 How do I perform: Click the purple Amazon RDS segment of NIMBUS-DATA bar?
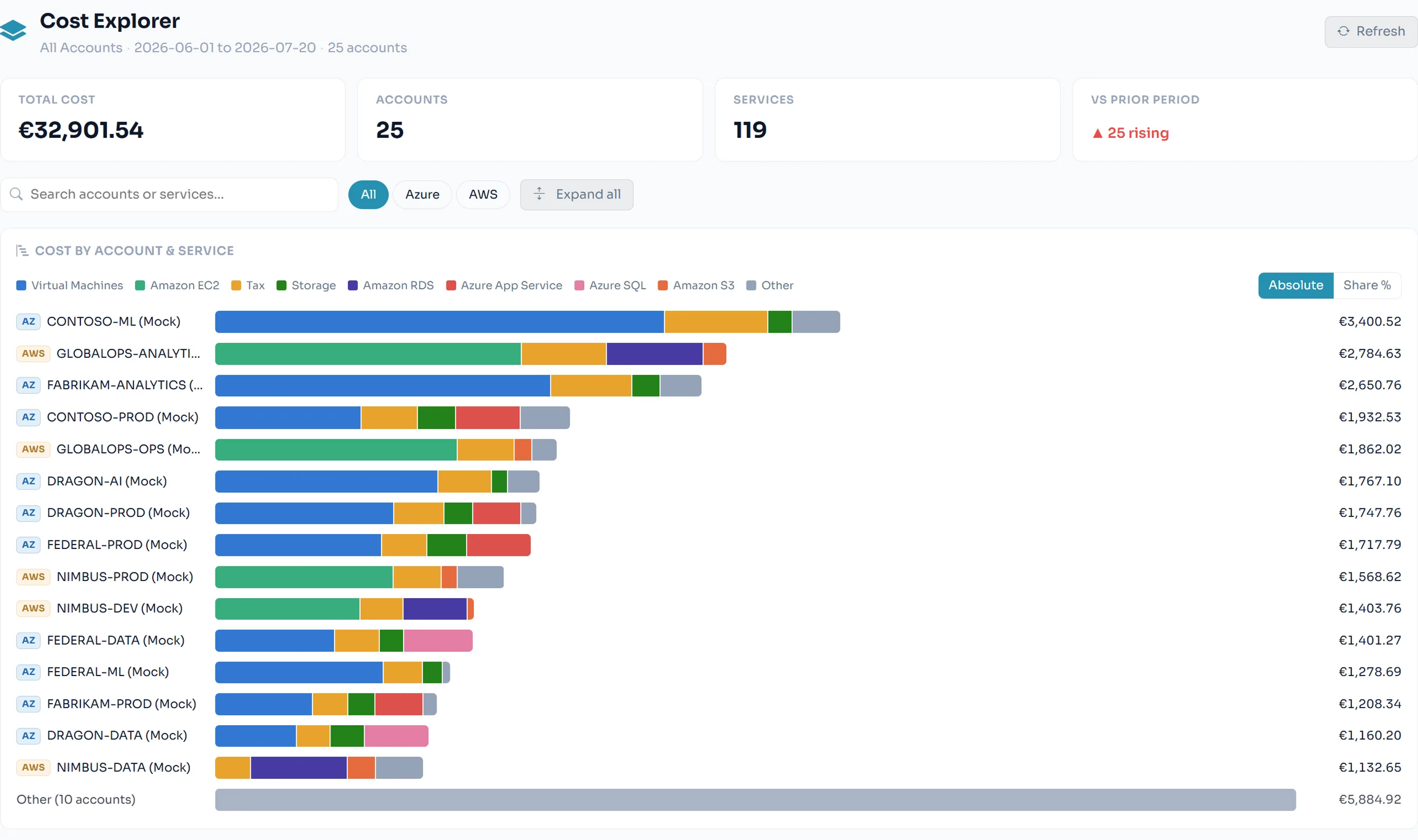coord(299,768)
